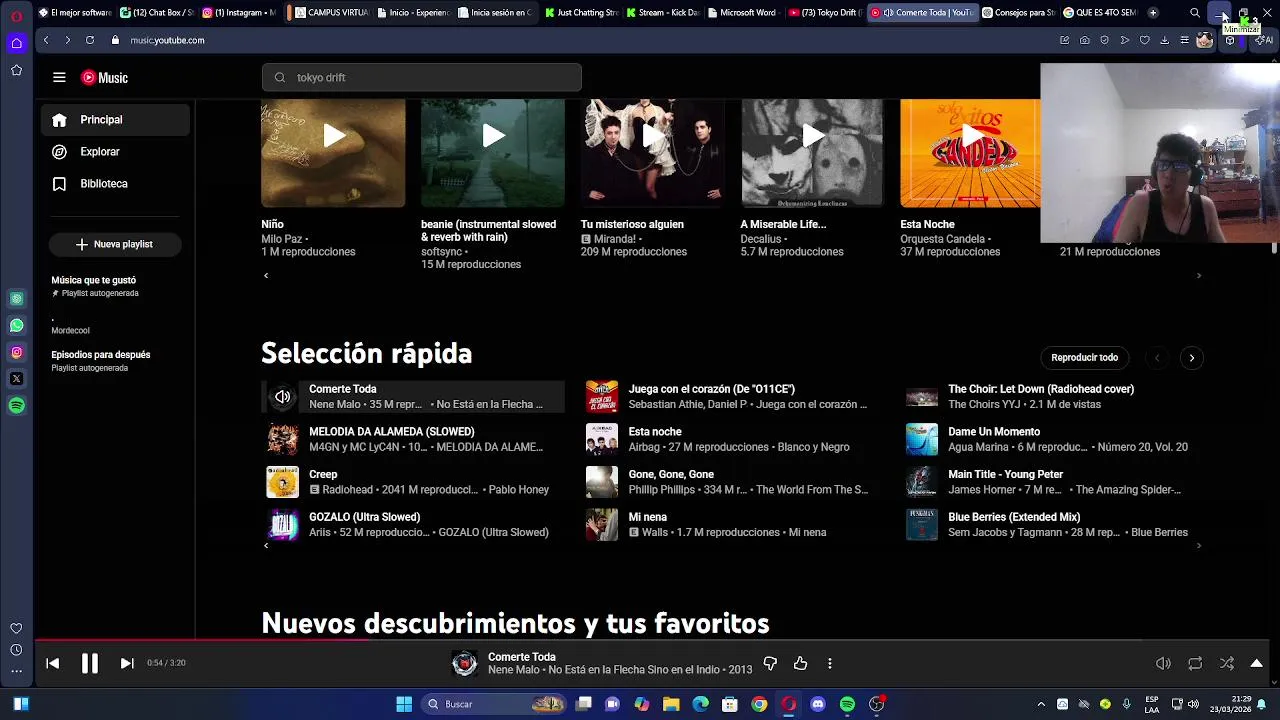Select The Choir: Let Down cover
Image resolution: width=1280 pixels, height=720 pixels.
click(x=1052, y=397)
